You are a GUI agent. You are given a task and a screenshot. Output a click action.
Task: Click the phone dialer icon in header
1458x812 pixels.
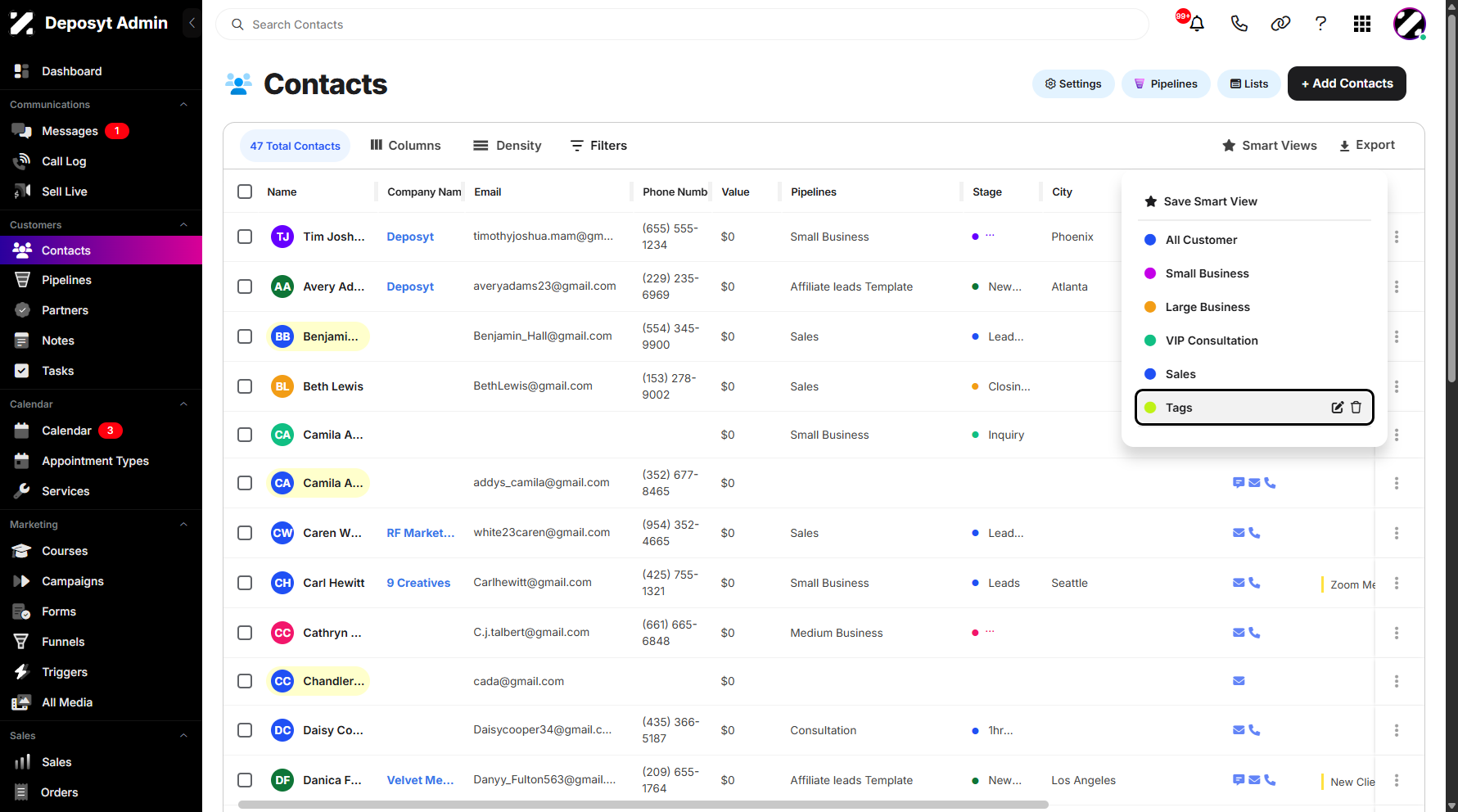pyautogui.click(x=1239, y=24)
